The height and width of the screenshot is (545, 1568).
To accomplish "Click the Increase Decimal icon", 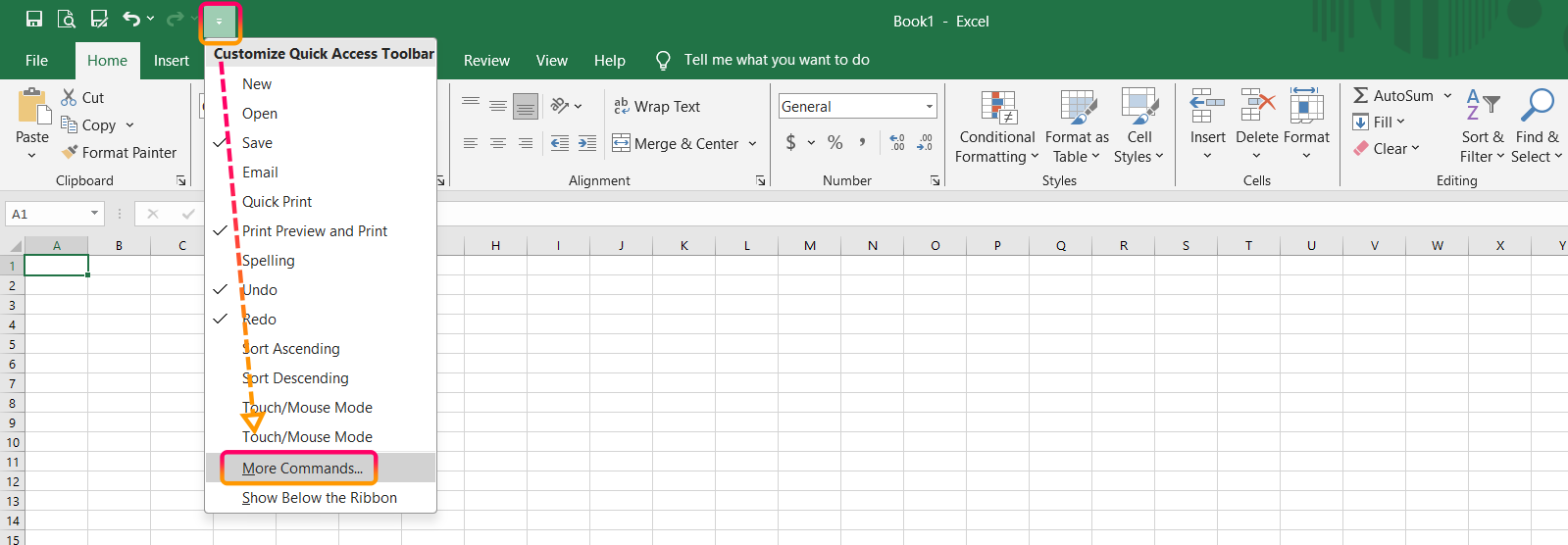I will click(897, 142).
